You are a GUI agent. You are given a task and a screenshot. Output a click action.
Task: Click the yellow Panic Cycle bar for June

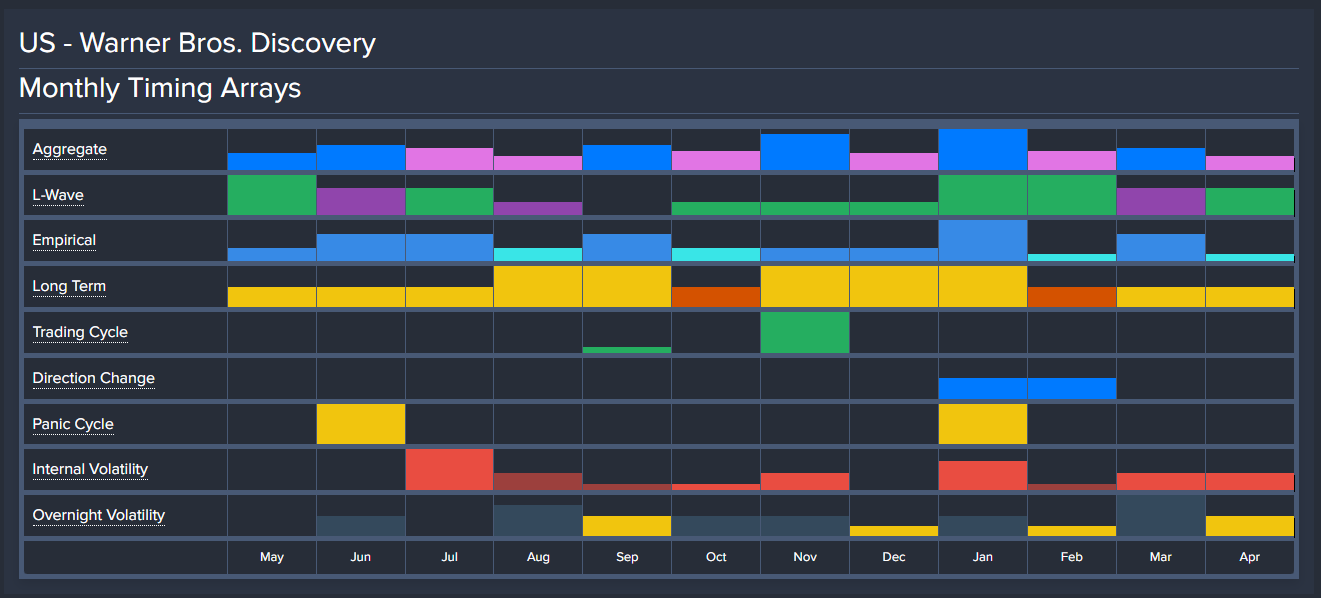[361, 424]
